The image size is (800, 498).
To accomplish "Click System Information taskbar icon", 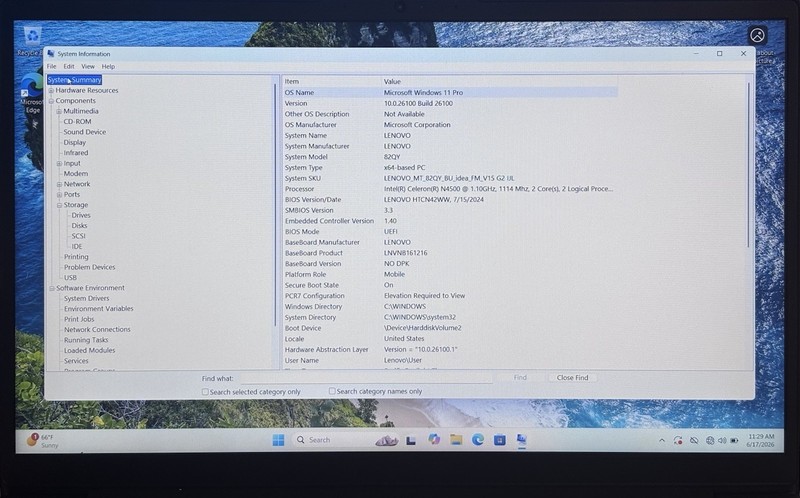I will point(521,439).
